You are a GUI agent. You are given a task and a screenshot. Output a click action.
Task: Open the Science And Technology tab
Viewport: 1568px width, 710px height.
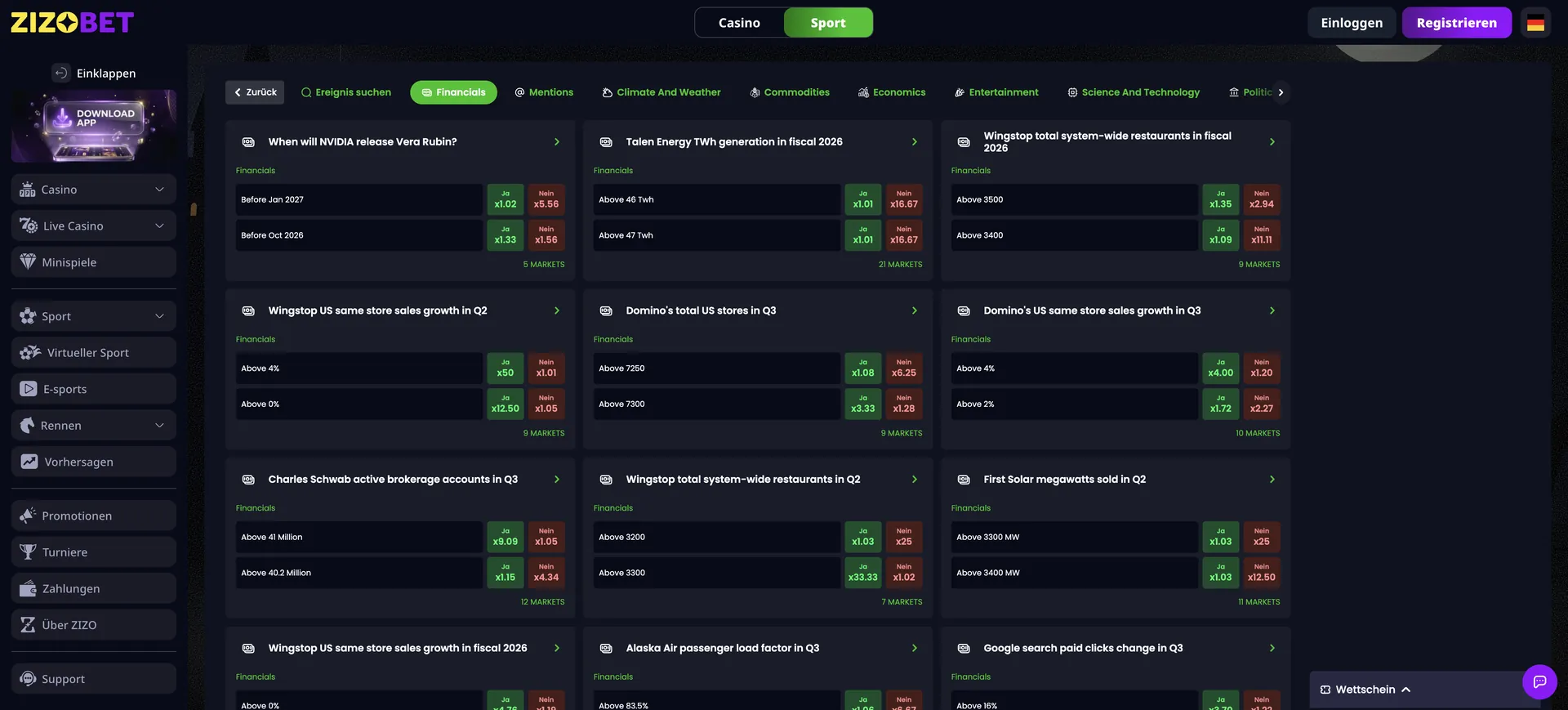click(1134, 92)
